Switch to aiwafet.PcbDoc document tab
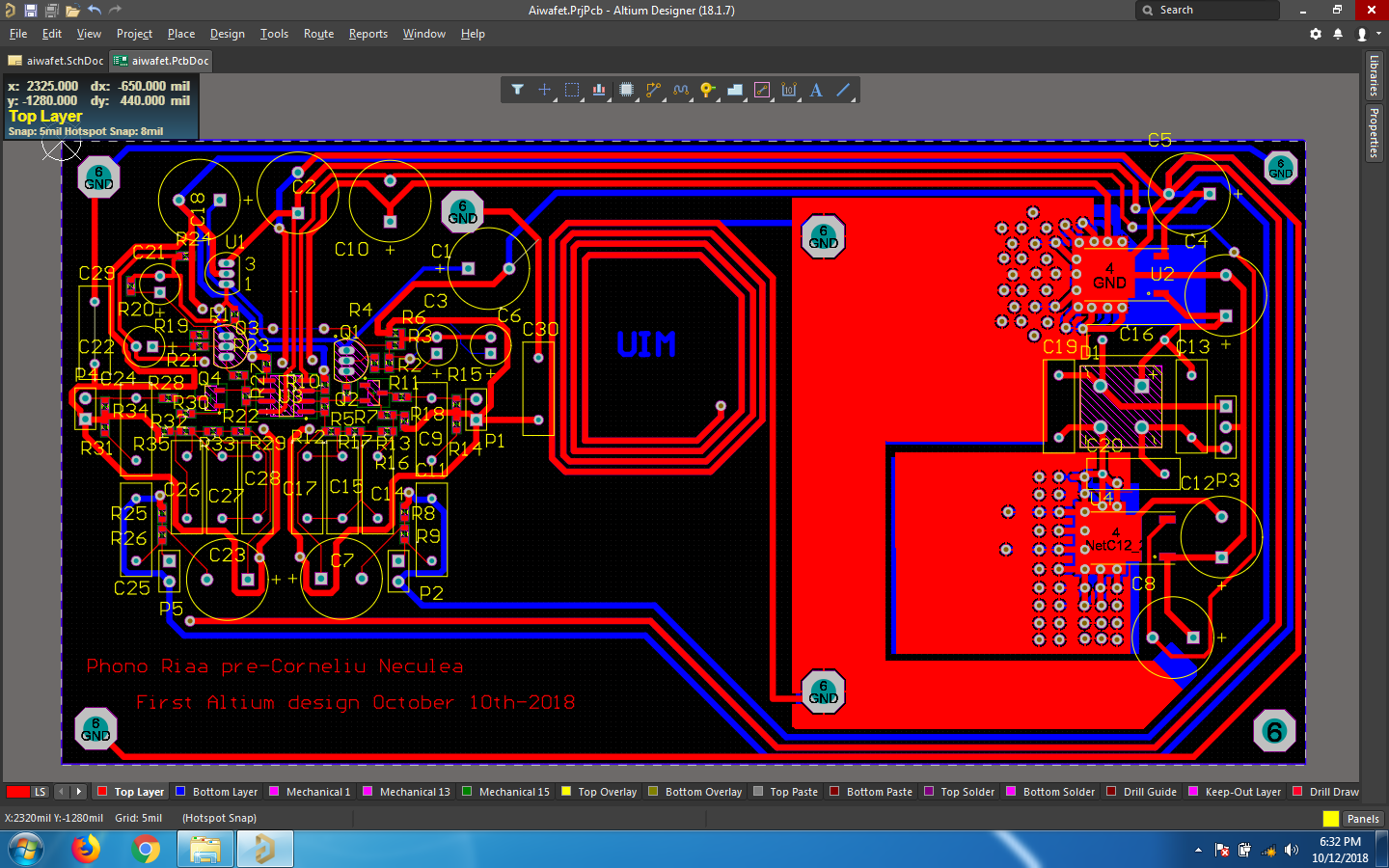The image size is (1389, 868). [161, 61]
